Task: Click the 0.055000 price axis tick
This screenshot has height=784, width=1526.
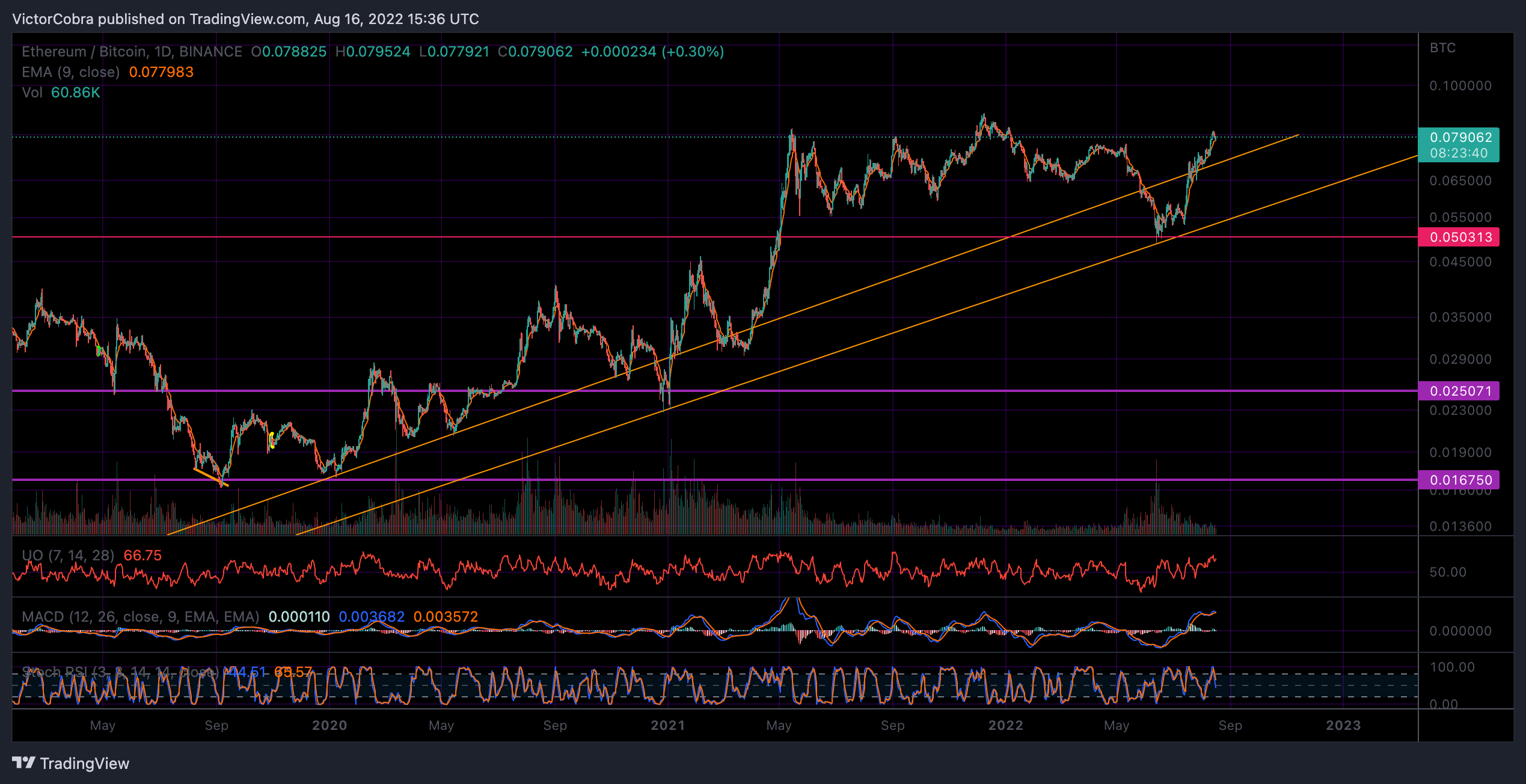Action: (1460, 218)
